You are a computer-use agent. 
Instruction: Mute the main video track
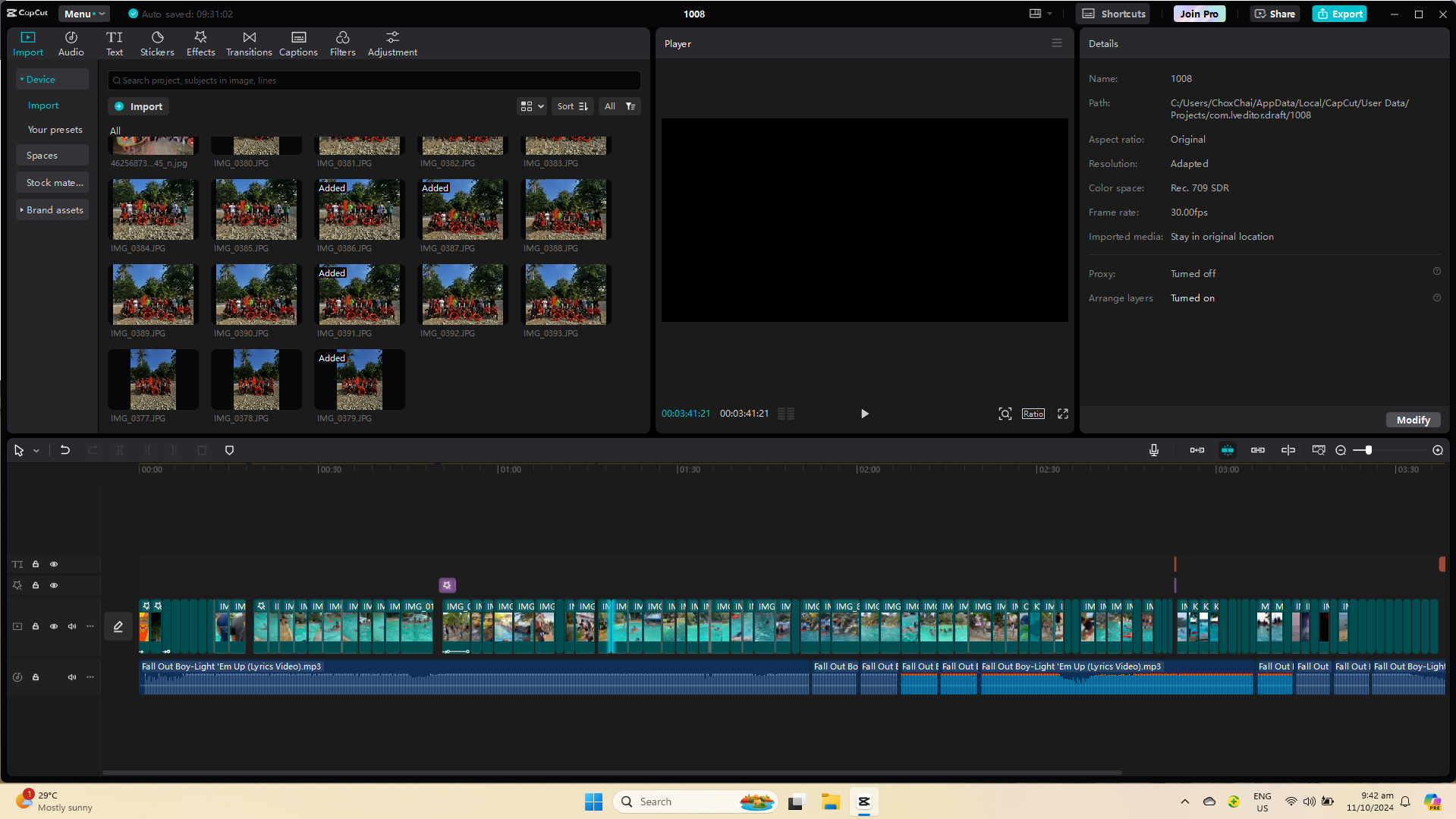point(72,626)
